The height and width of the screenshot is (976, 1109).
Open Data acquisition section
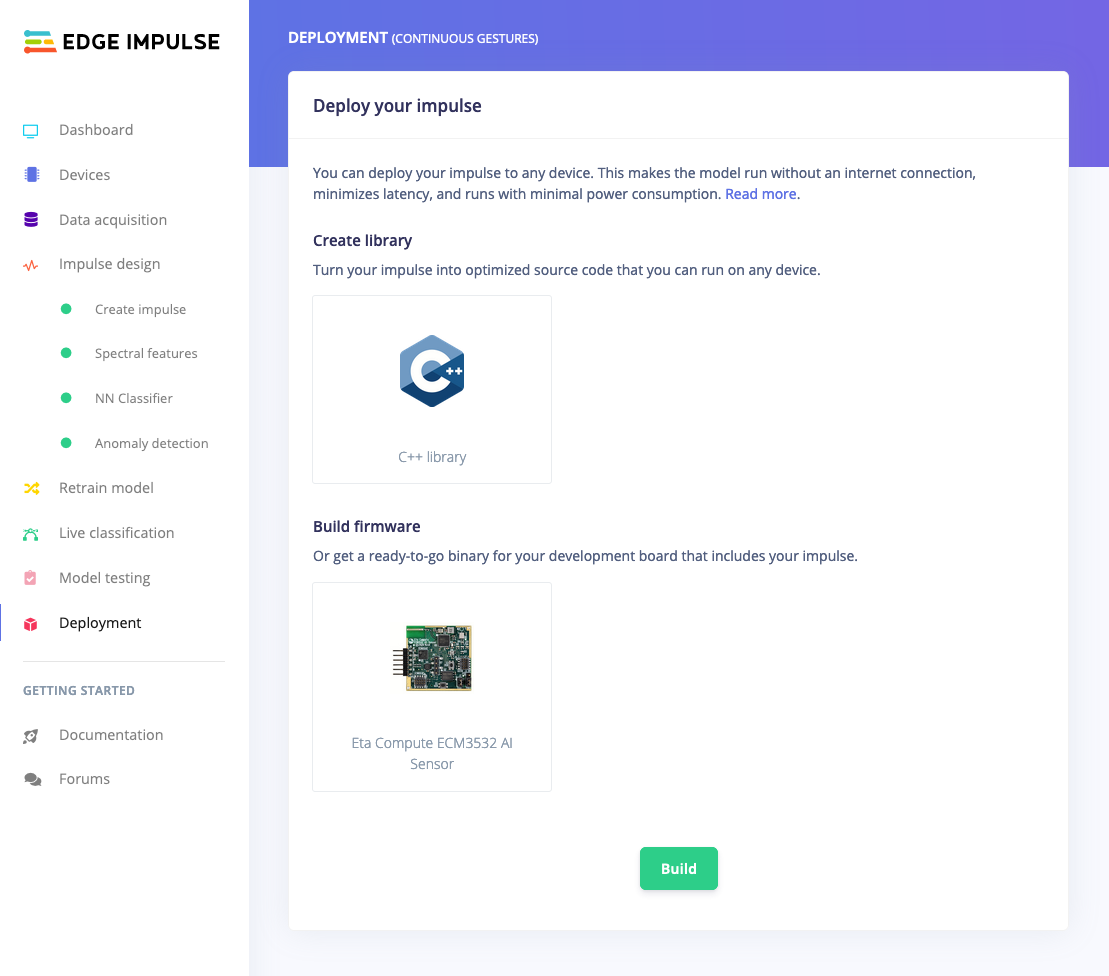112,220
